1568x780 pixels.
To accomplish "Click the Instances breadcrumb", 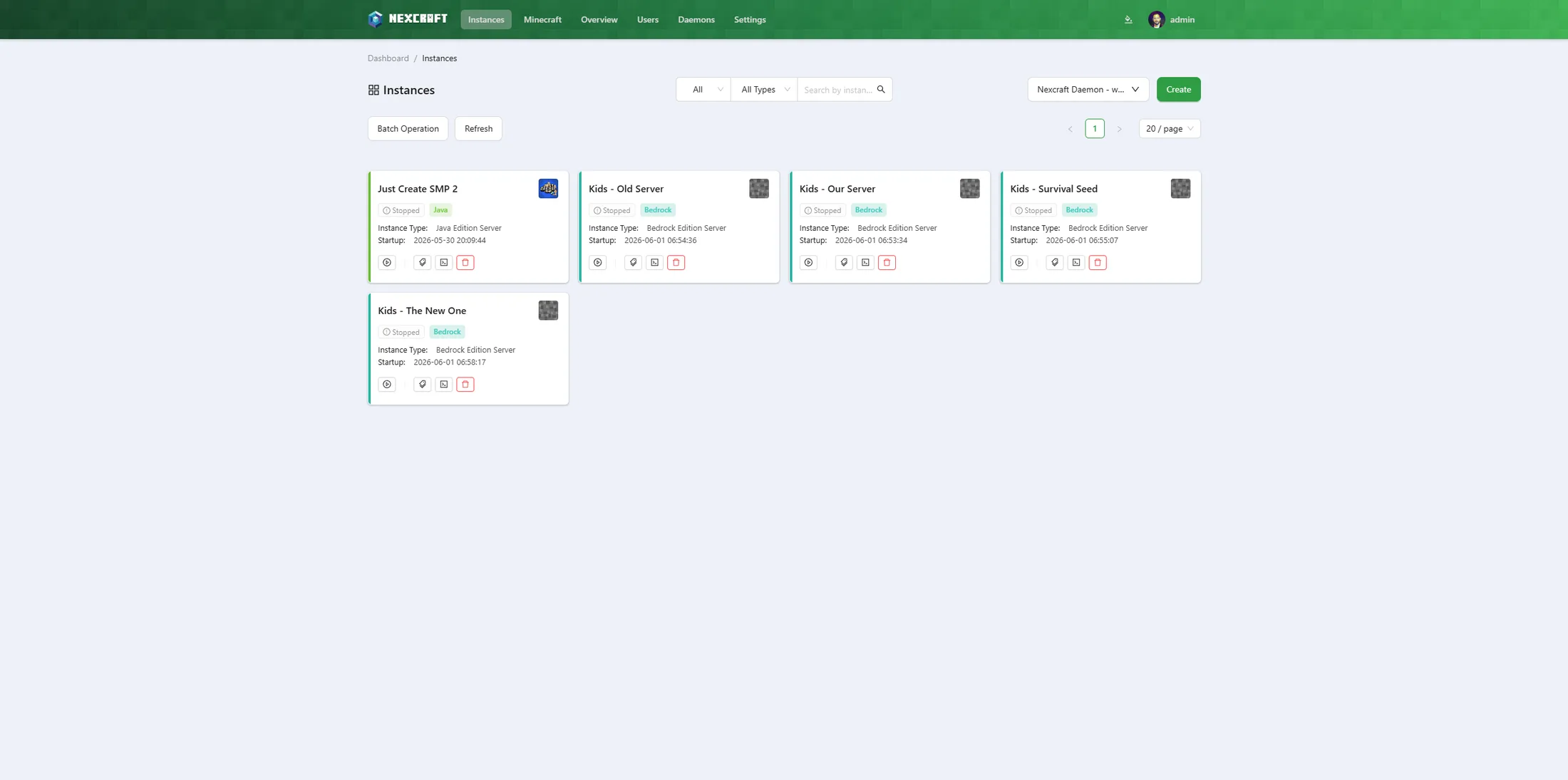I will (439, 58).
